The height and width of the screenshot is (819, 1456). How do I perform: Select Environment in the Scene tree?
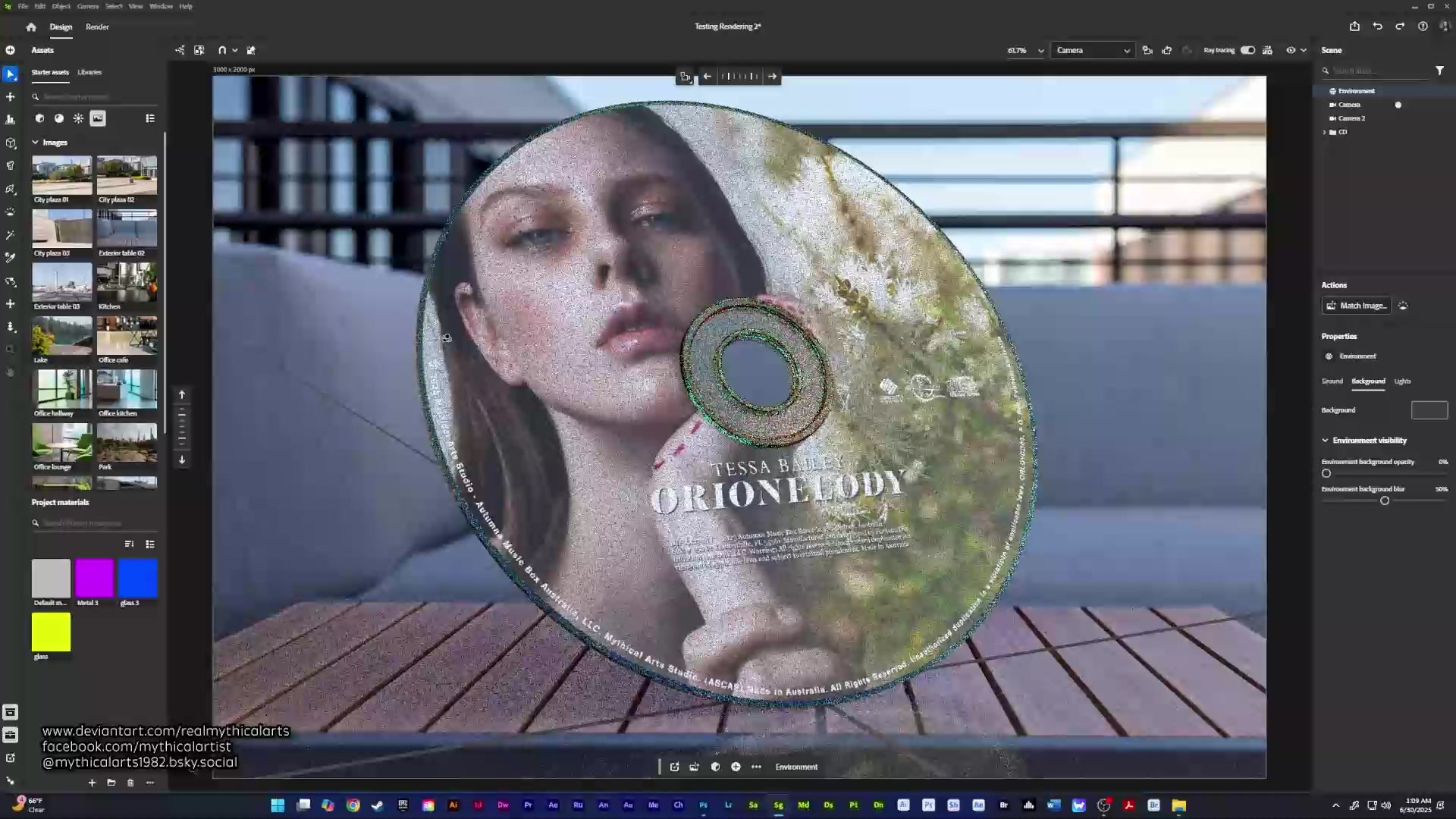pos(1357,91)
